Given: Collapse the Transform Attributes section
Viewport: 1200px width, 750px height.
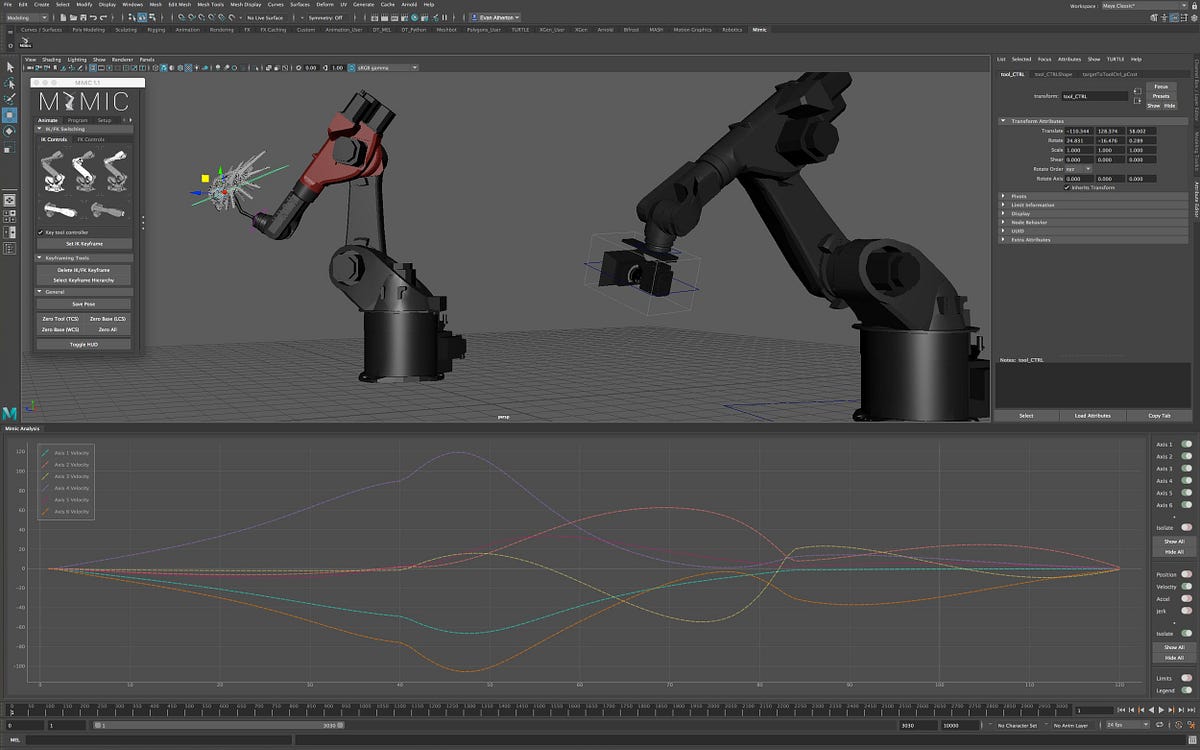Looking at the screenshot, I should point(1003,120).
